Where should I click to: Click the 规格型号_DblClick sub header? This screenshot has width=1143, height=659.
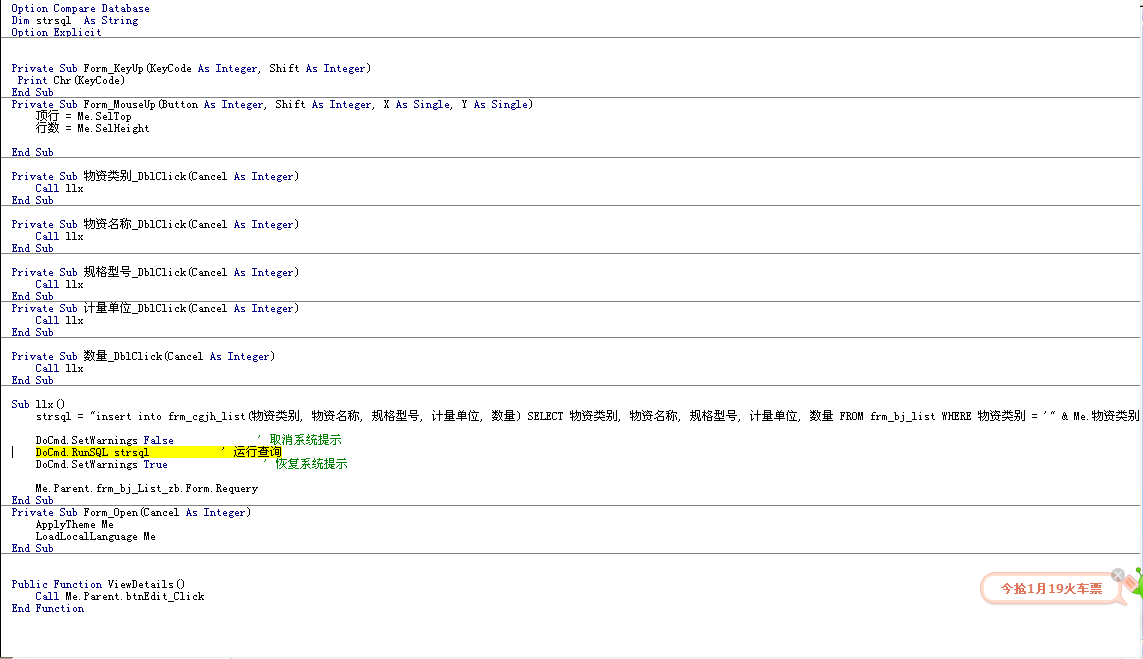pyautogui.click(x=155, y=273)
